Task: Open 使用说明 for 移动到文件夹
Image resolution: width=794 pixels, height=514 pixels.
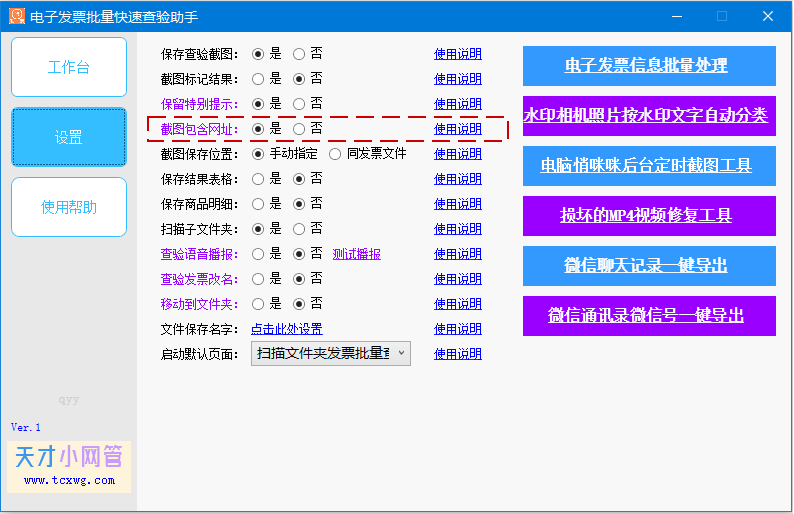Action: pos(458,304)
